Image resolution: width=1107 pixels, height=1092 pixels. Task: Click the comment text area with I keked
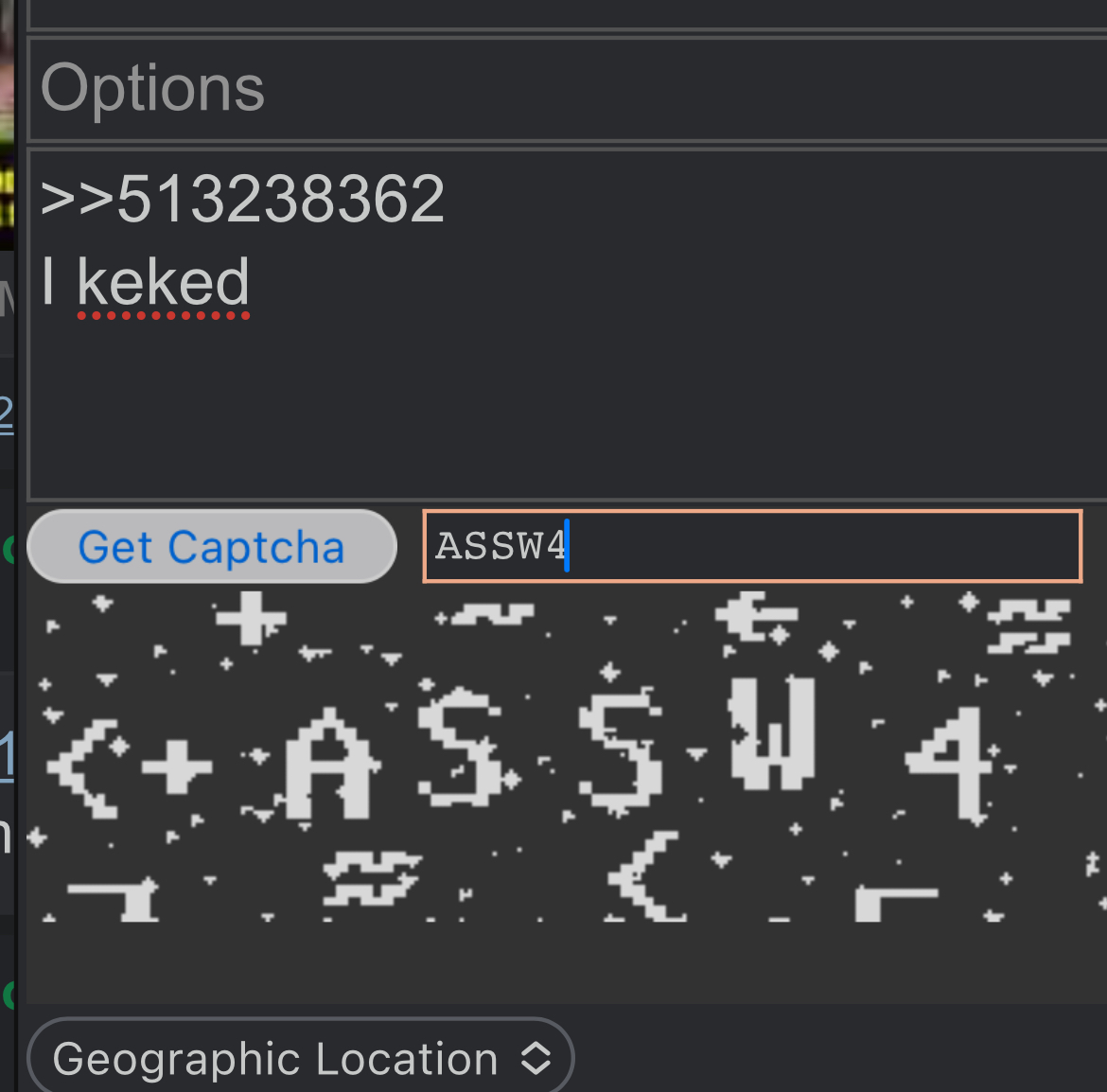point(567,324)
